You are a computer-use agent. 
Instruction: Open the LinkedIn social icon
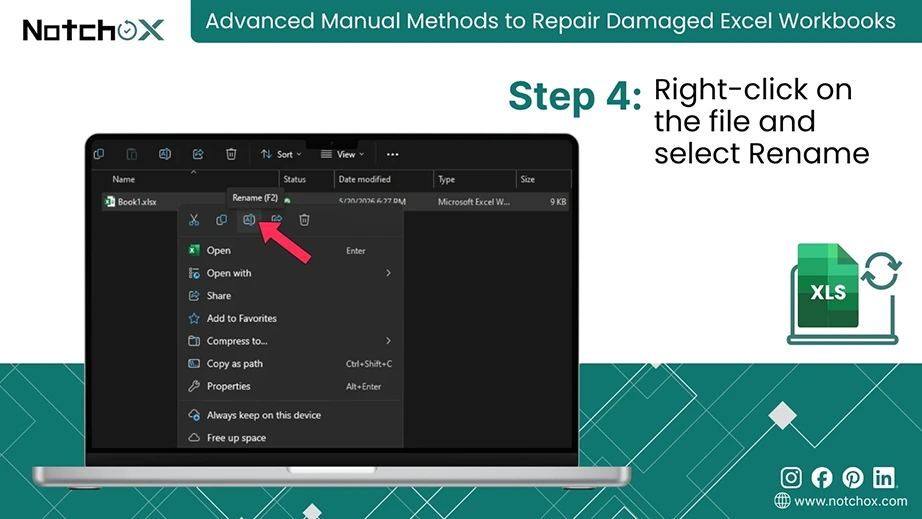pyautogui.click(x=884, y=477)
